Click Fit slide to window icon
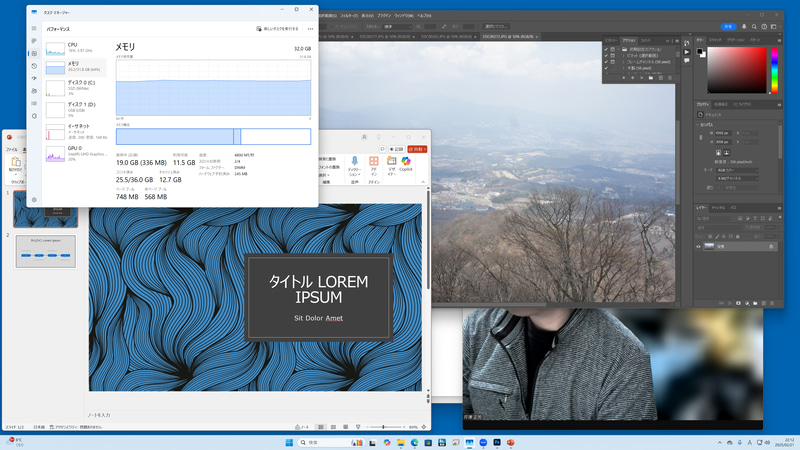Screen dimensions: 800x450 coord(423,427)
